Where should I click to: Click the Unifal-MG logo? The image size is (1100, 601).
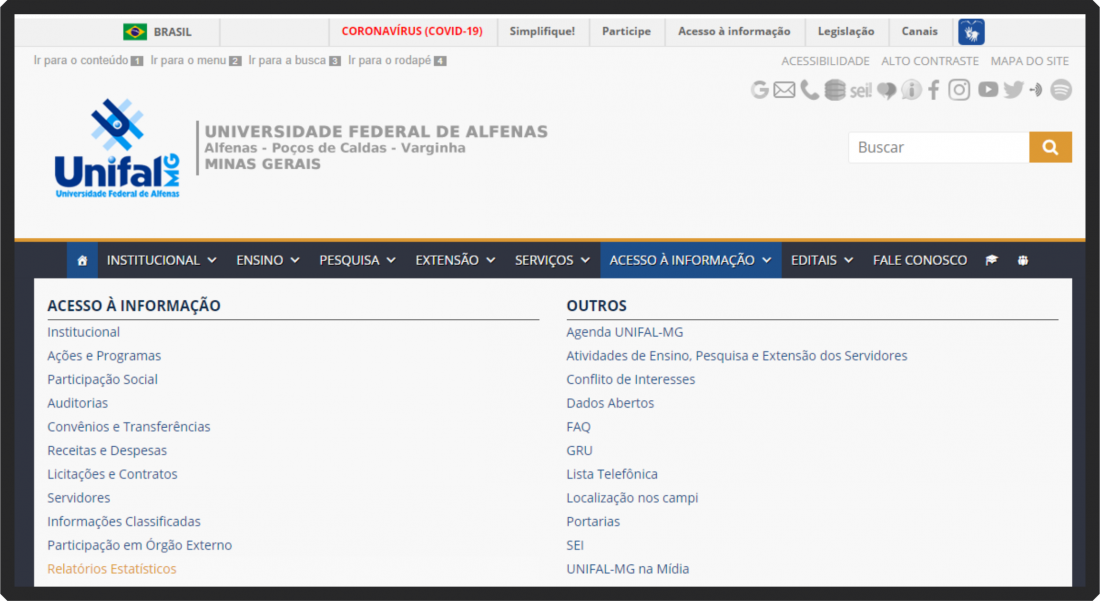pyautogui.click(x=117, y=149)
